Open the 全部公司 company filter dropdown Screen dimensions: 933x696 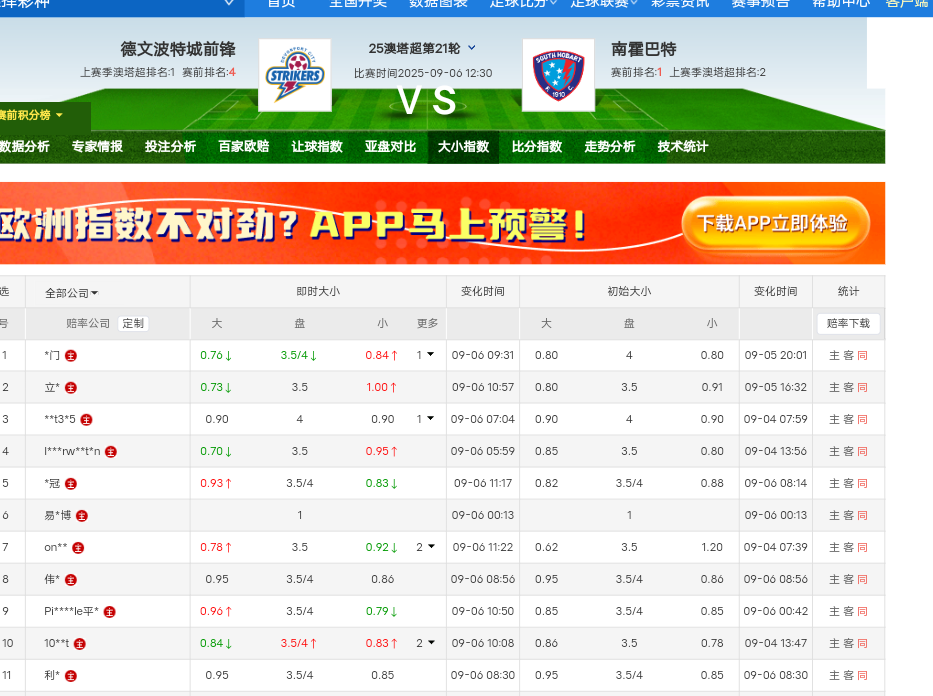coord(72,293)
